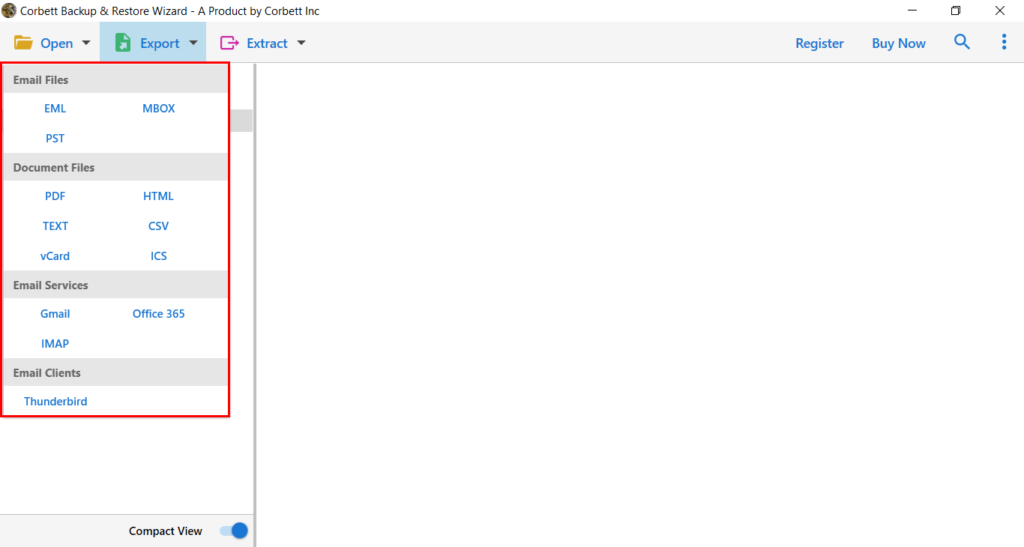The height and width of the screenshot is (547, 1024).
Task: Minimize the Corbett wizard window
Action: (912, 10)
